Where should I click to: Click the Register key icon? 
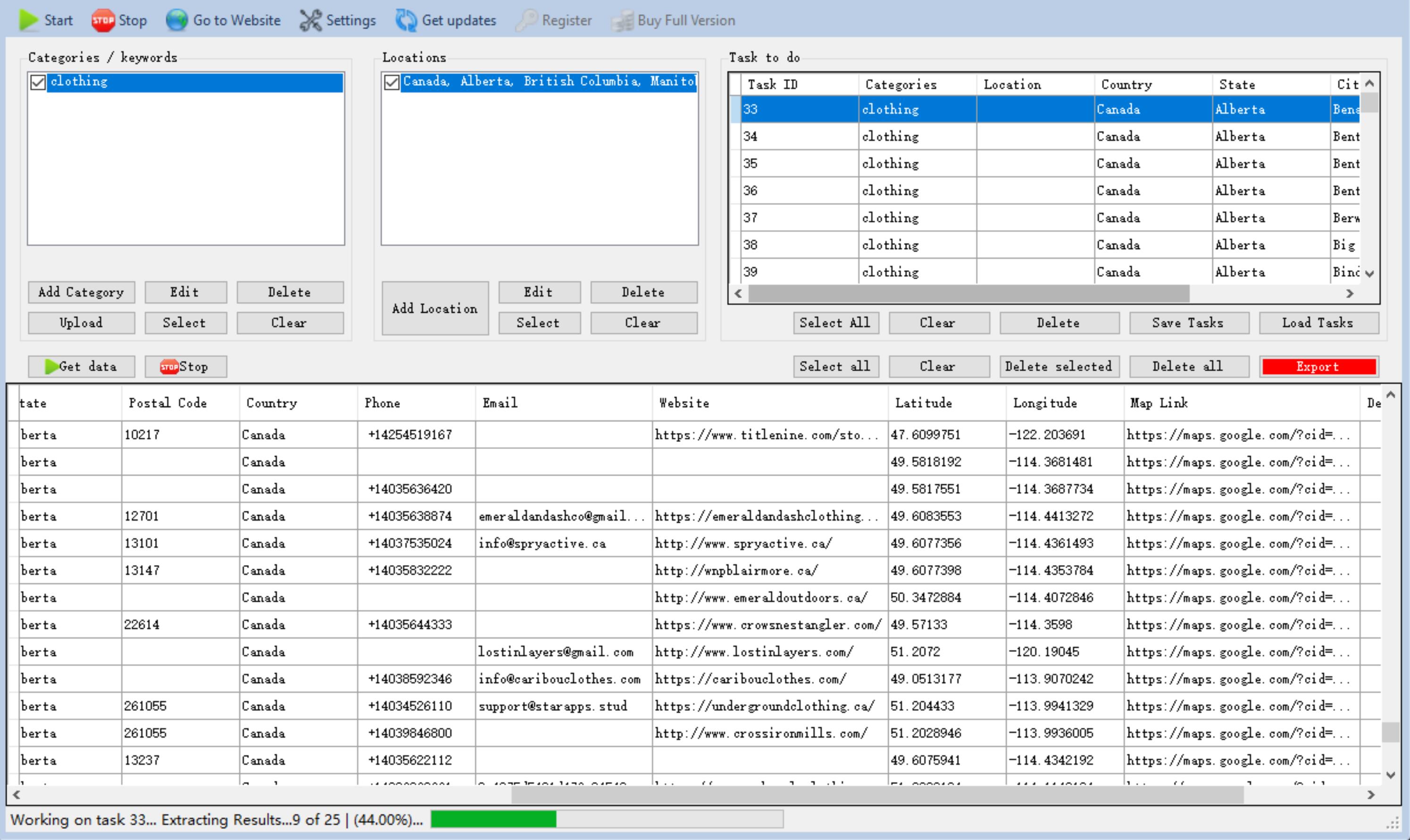pyautogui.click(x=526, y=20)
